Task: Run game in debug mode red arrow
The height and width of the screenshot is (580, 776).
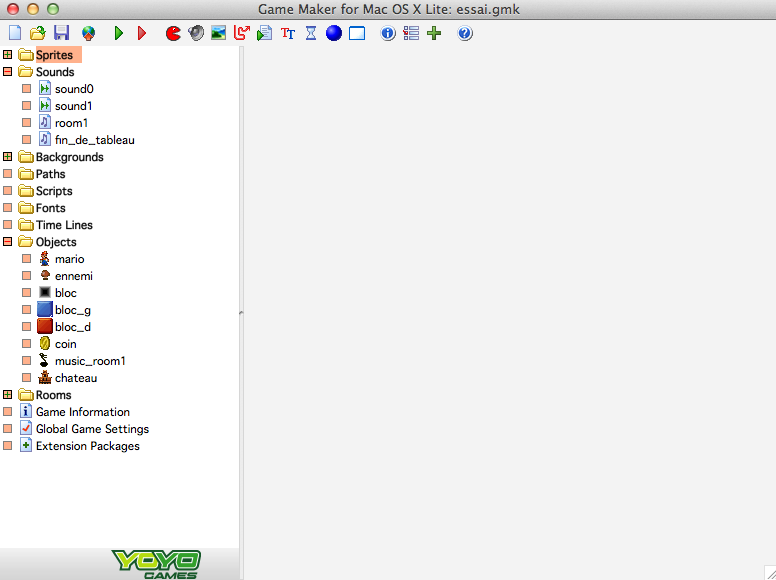Action: (x=142, y=33)
